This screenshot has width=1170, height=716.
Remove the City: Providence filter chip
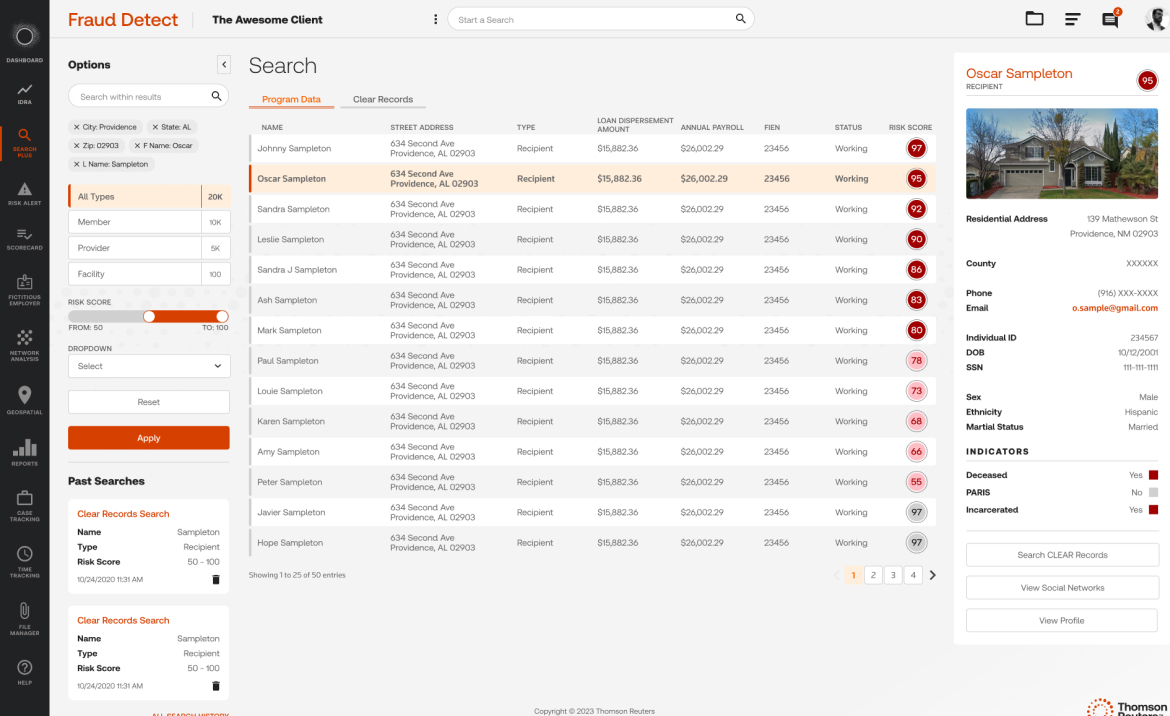[x=76, y=127]
